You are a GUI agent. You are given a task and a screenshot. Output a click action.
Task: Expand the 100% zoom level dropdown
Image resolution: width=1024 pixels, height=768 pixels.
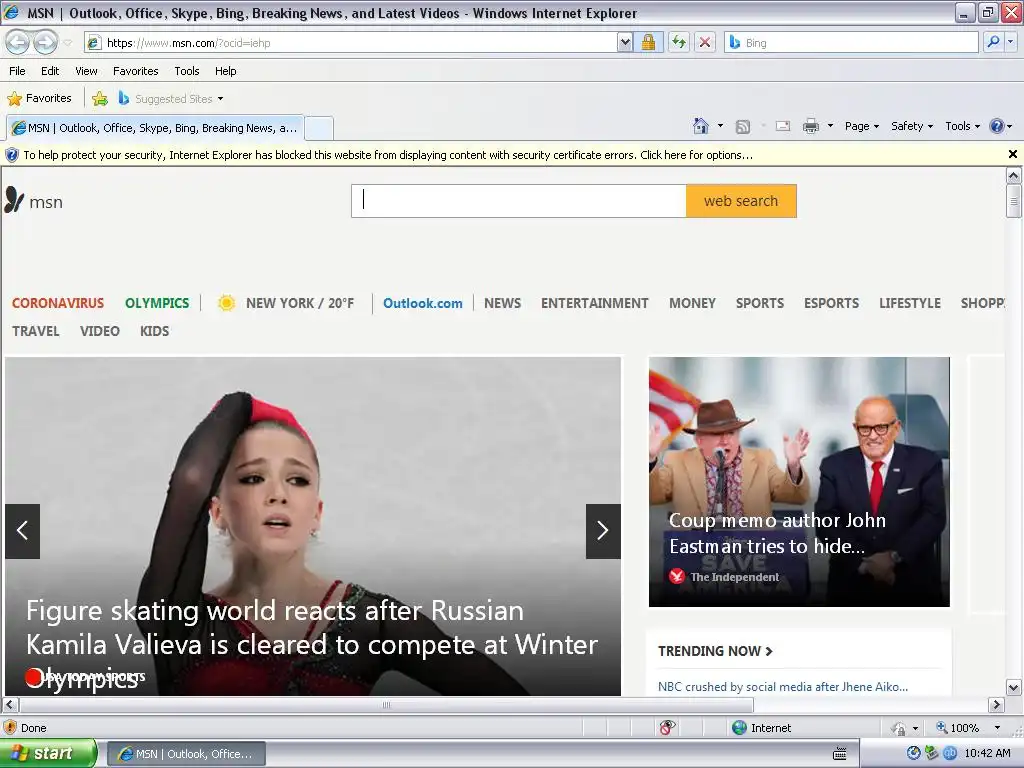click(997, 728)
